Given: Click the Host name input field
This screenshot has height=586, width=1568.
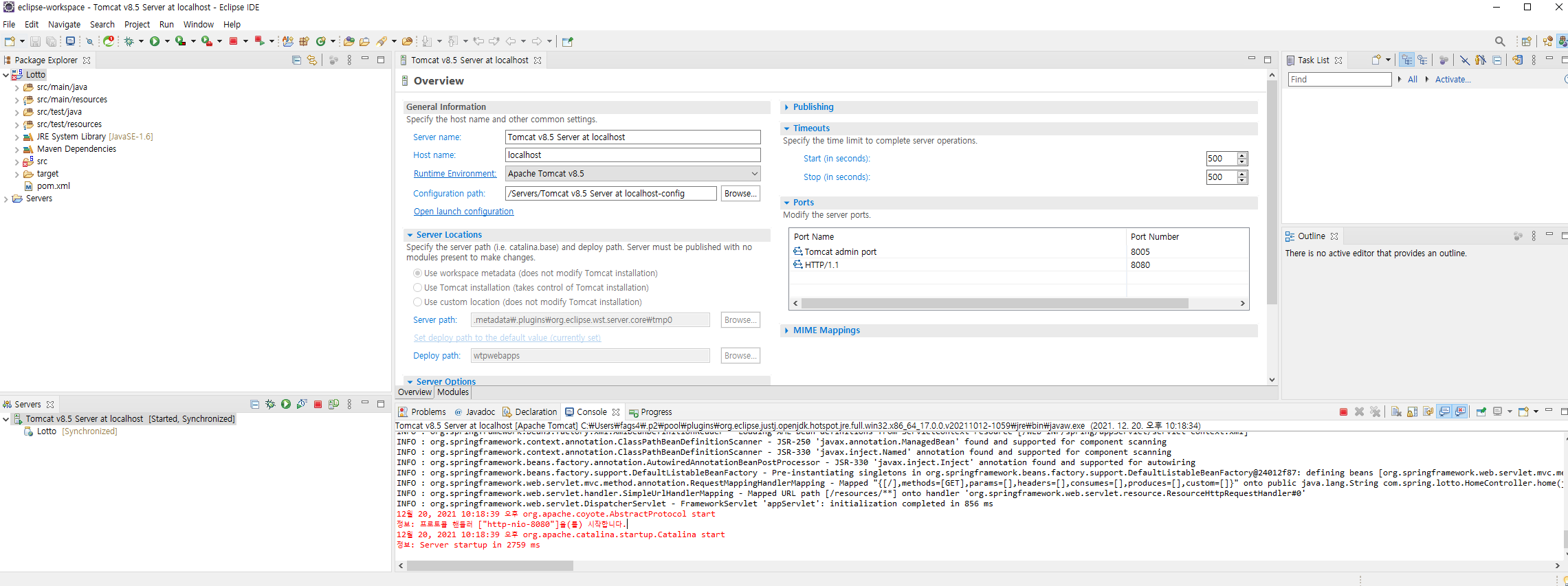Looking at the screenshot, I should (x=632, y=155).
